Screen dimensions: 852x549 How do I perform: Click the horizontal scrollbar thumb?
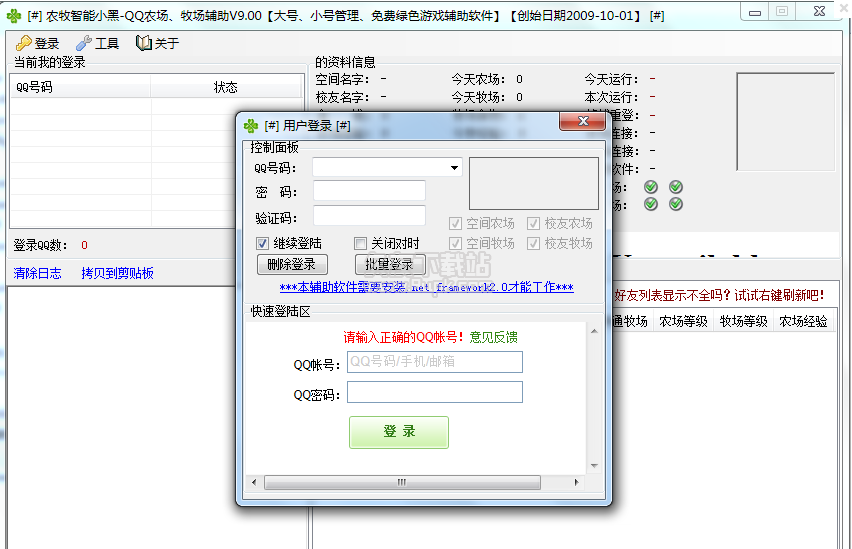(x=402, y=482)
